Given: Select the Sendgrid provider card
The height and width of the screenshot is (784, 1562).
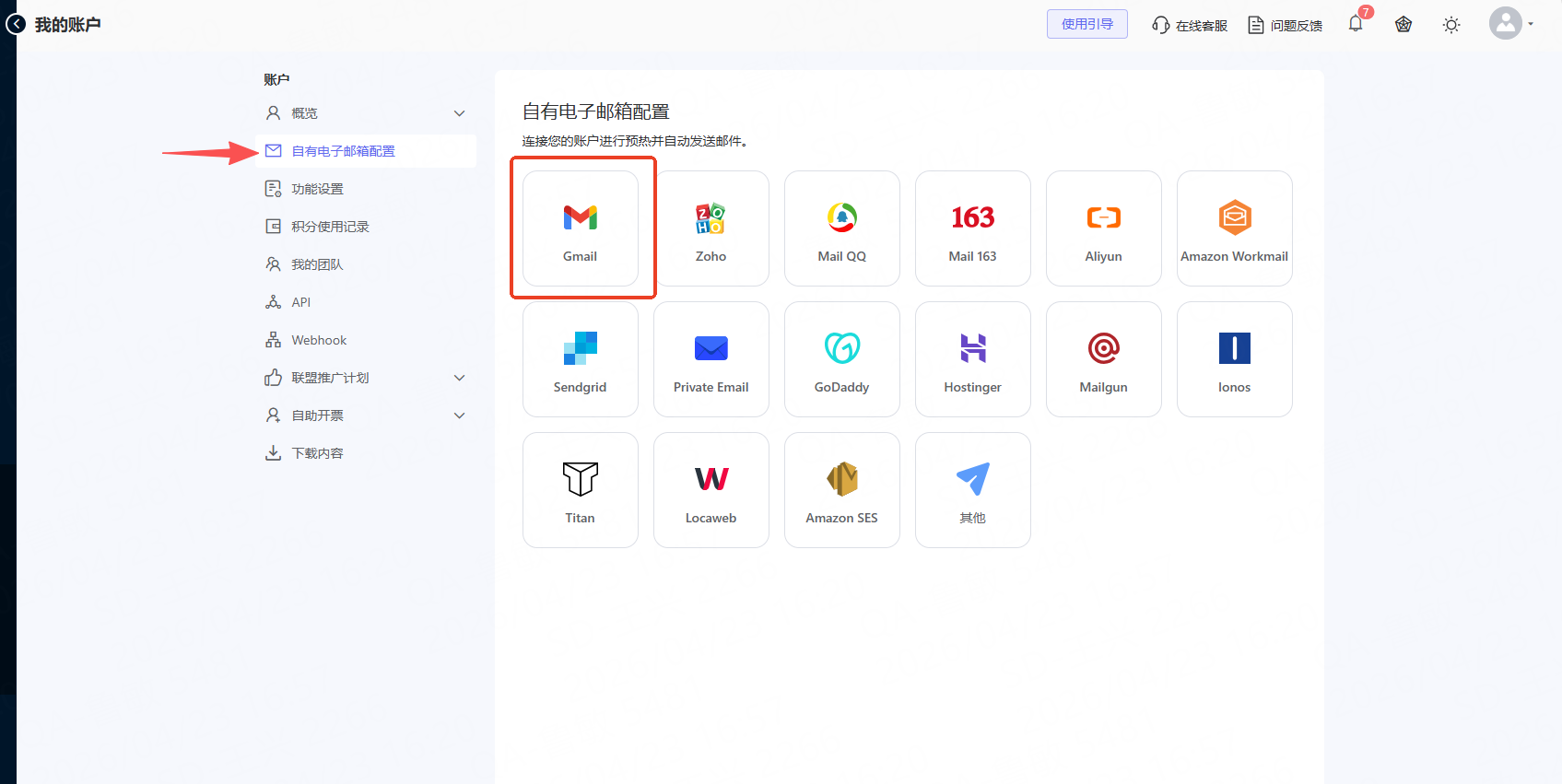Looking at the screenshot, I should pos(580,359).
